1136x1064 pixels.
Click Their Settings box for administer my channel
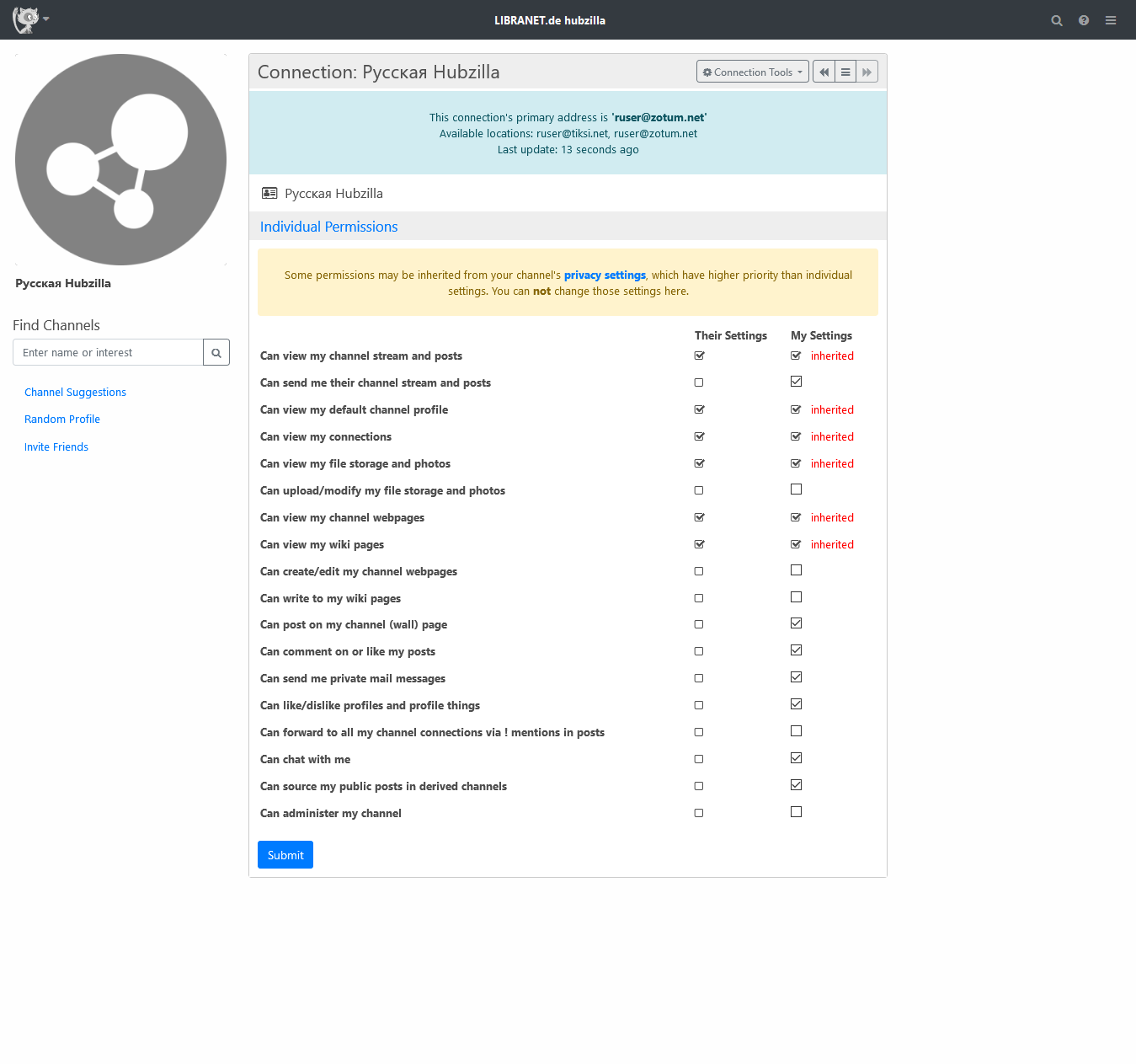click(699, 813)
